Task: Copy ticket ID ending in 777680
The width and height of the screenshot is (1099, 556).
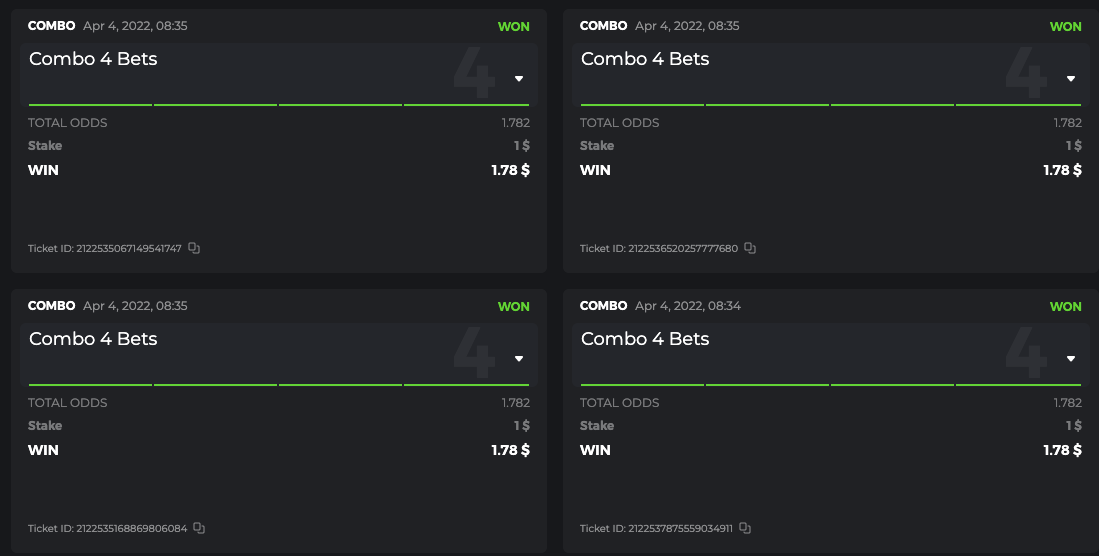Action: pos(750,248)
